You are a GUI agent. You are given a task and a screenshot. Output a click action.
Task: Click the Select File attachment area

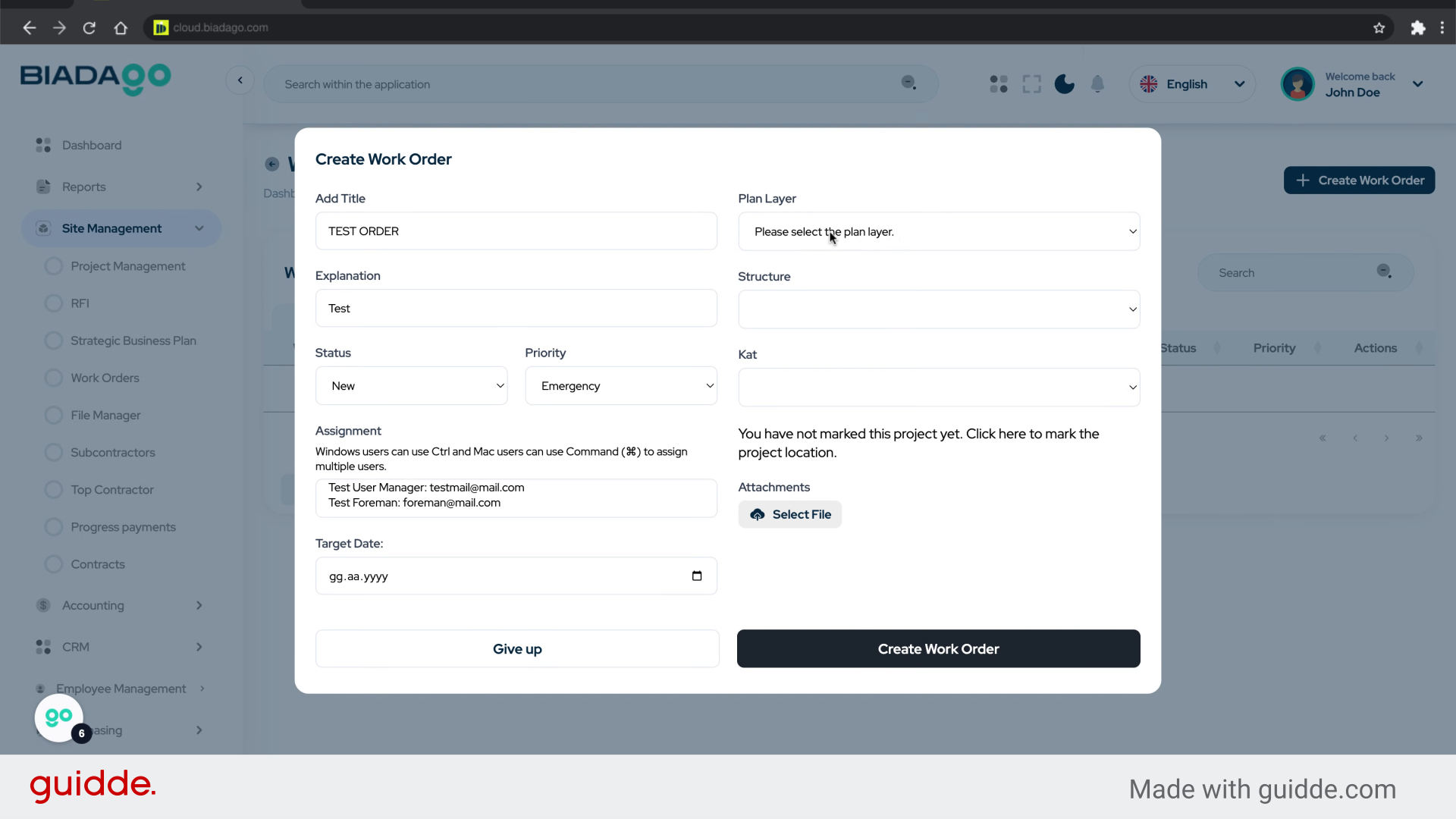pyautogui.click(x=790, y=513)
